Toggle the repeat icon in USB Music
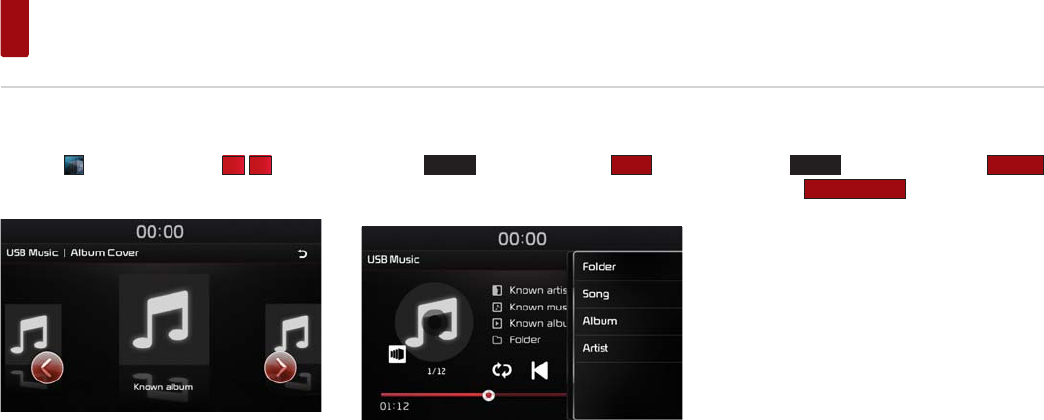Image resolution: width=1044 pixels, height=420 pixels. click(x=502, y=370)
